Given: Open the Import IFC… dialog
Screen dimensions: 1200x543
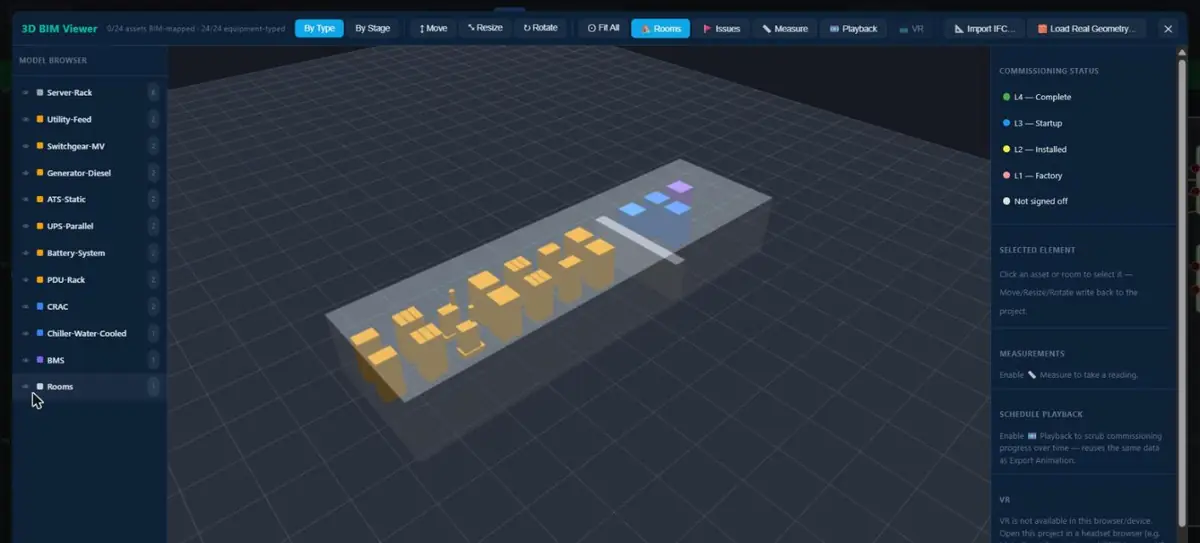Looking at the screenshot, I should pos(985,28).
